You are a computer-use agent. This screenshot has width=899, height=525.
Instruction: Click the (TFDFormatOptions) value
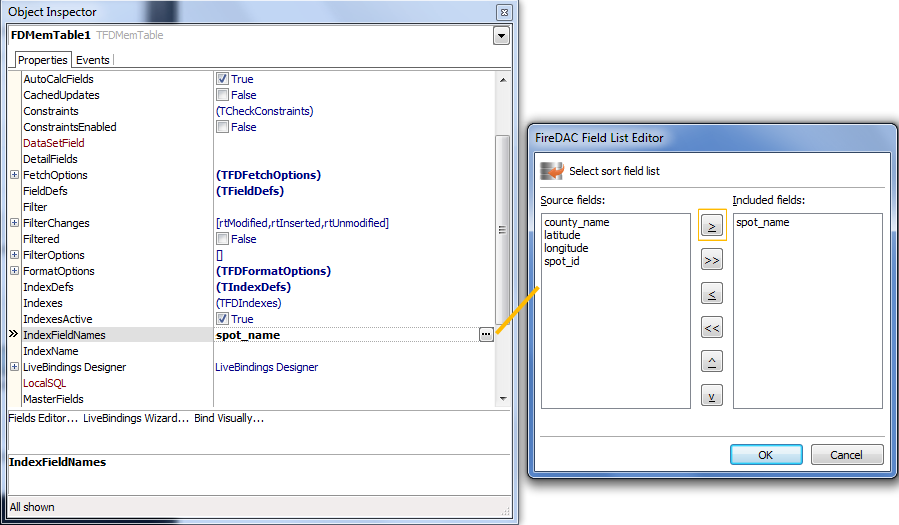tap(273, 271)
